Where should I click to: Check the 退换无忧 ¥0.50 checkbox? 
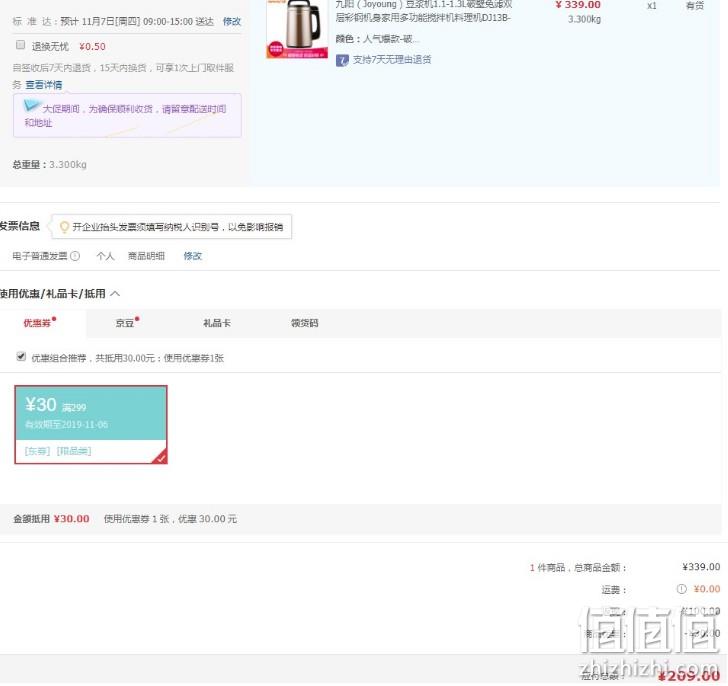[20, 45]
